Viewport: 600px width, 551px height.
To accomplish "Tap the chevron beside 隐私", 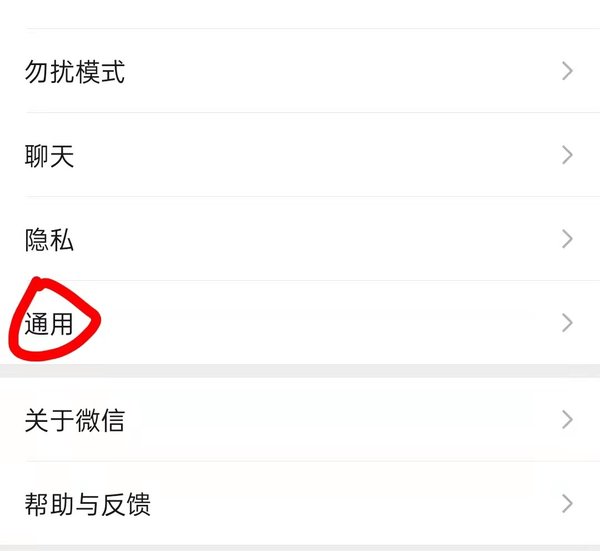I will [567, 239].
